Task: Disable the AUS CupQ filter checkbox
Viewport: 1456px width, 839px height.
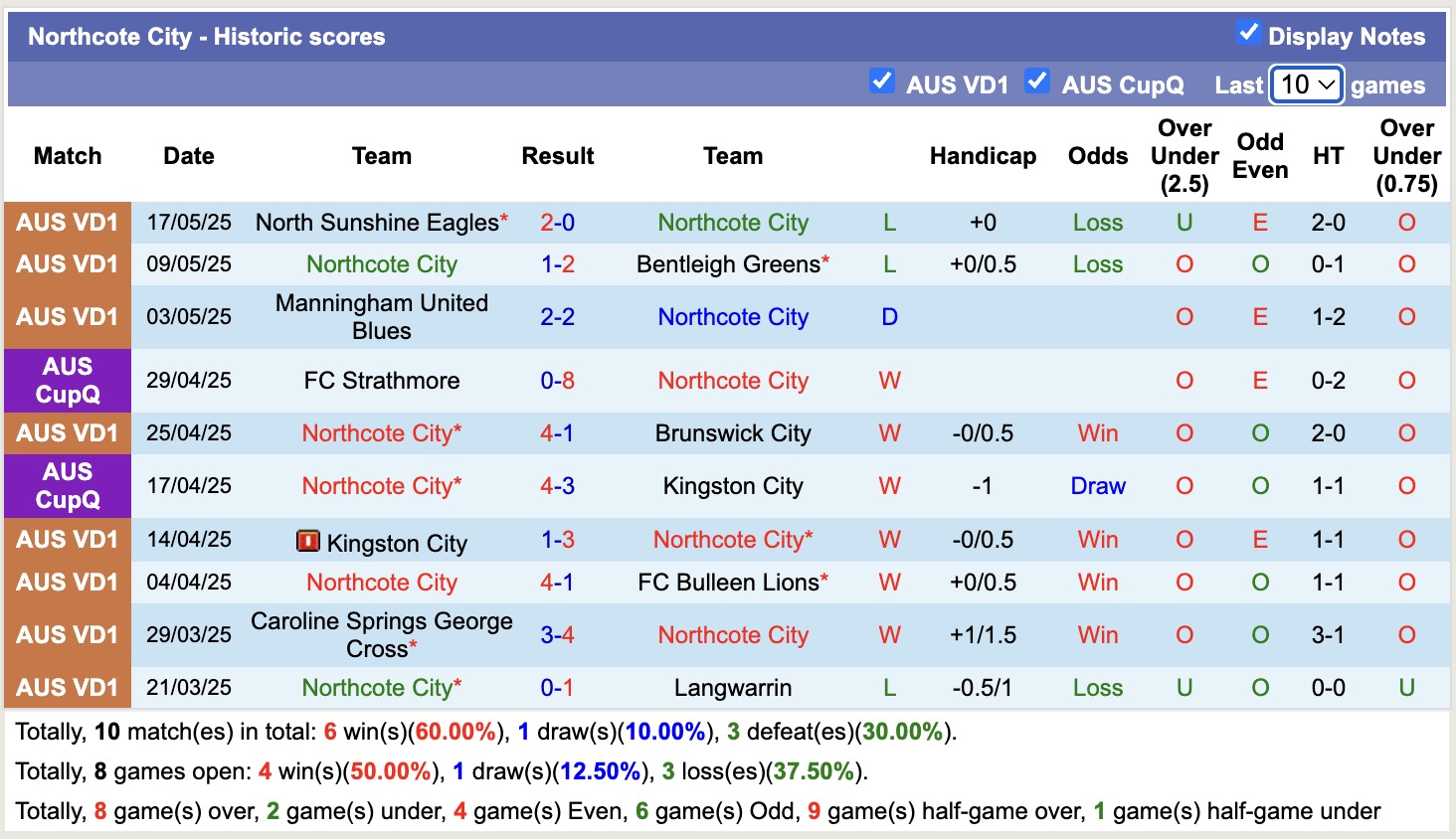Action: (1037, 82)
